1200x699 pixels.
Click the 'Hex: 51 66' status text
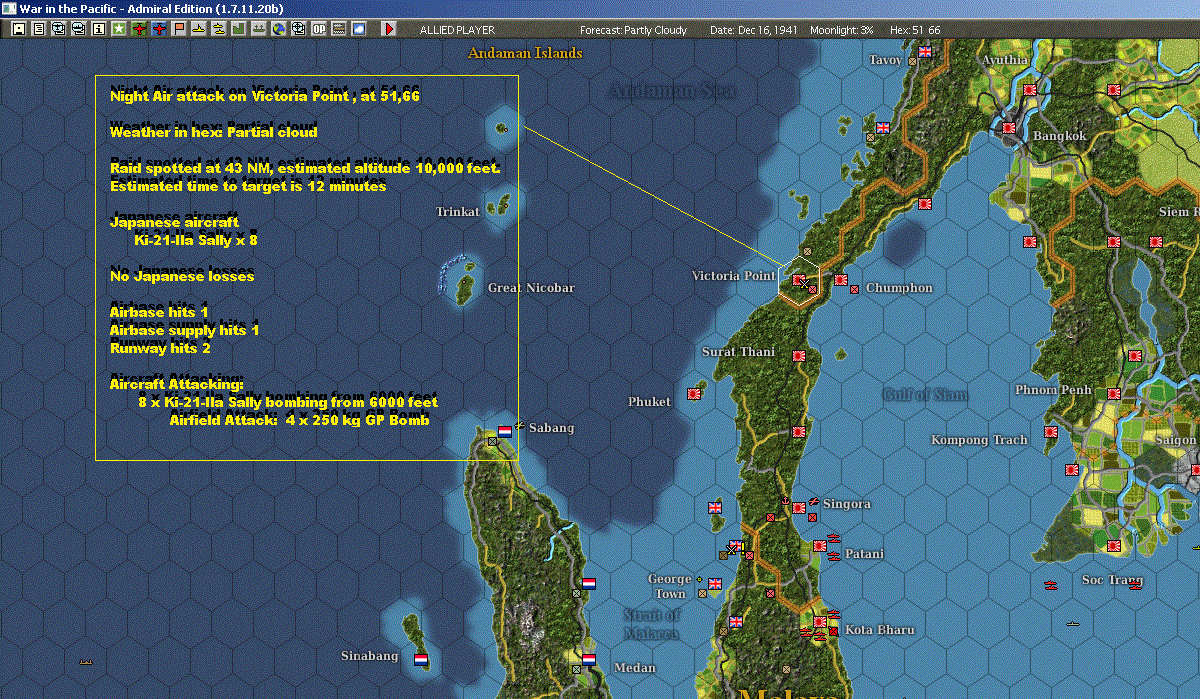coord(914,30)
